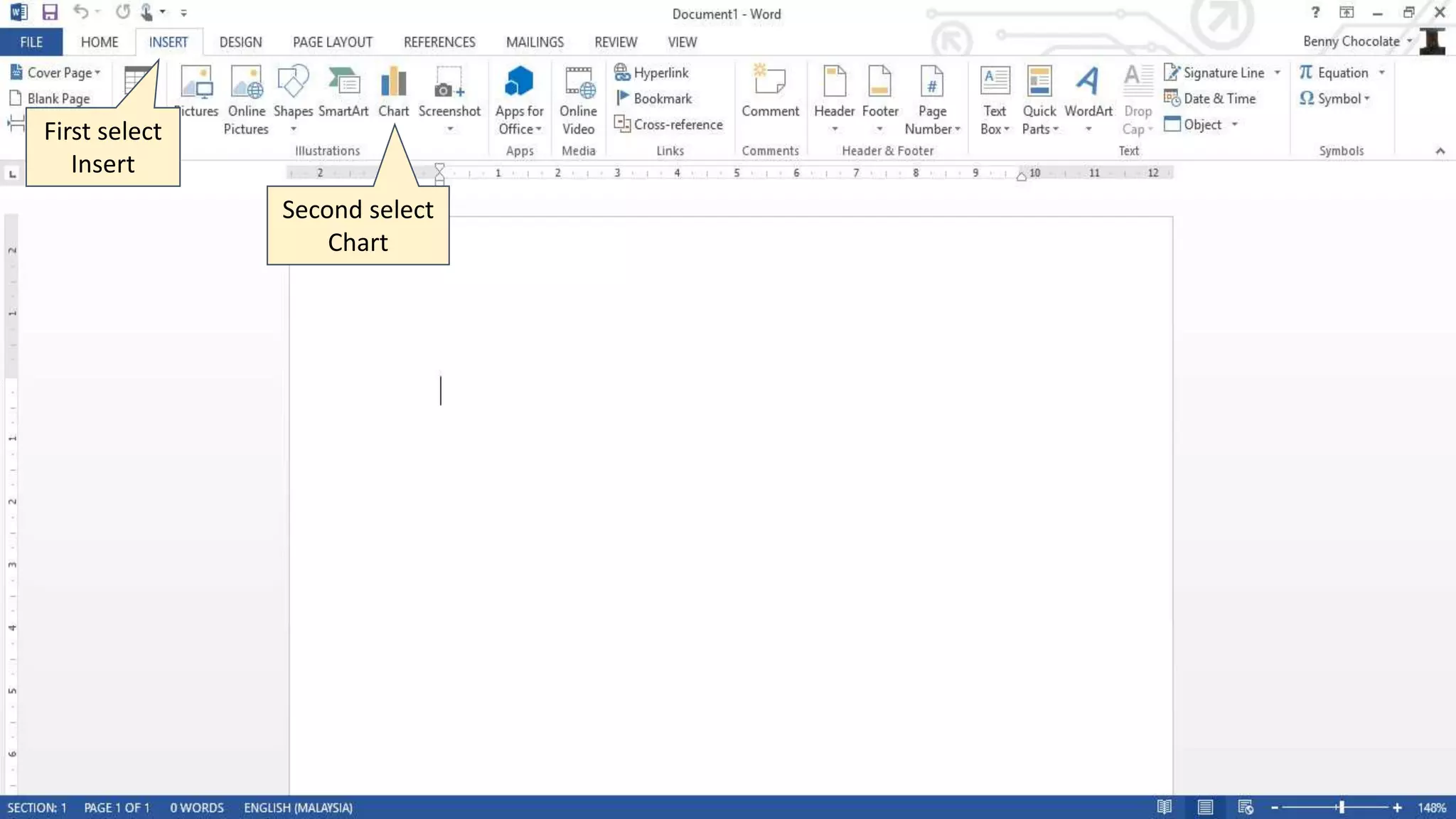Collapse the ribbon using the arrow

(1440, 151)
